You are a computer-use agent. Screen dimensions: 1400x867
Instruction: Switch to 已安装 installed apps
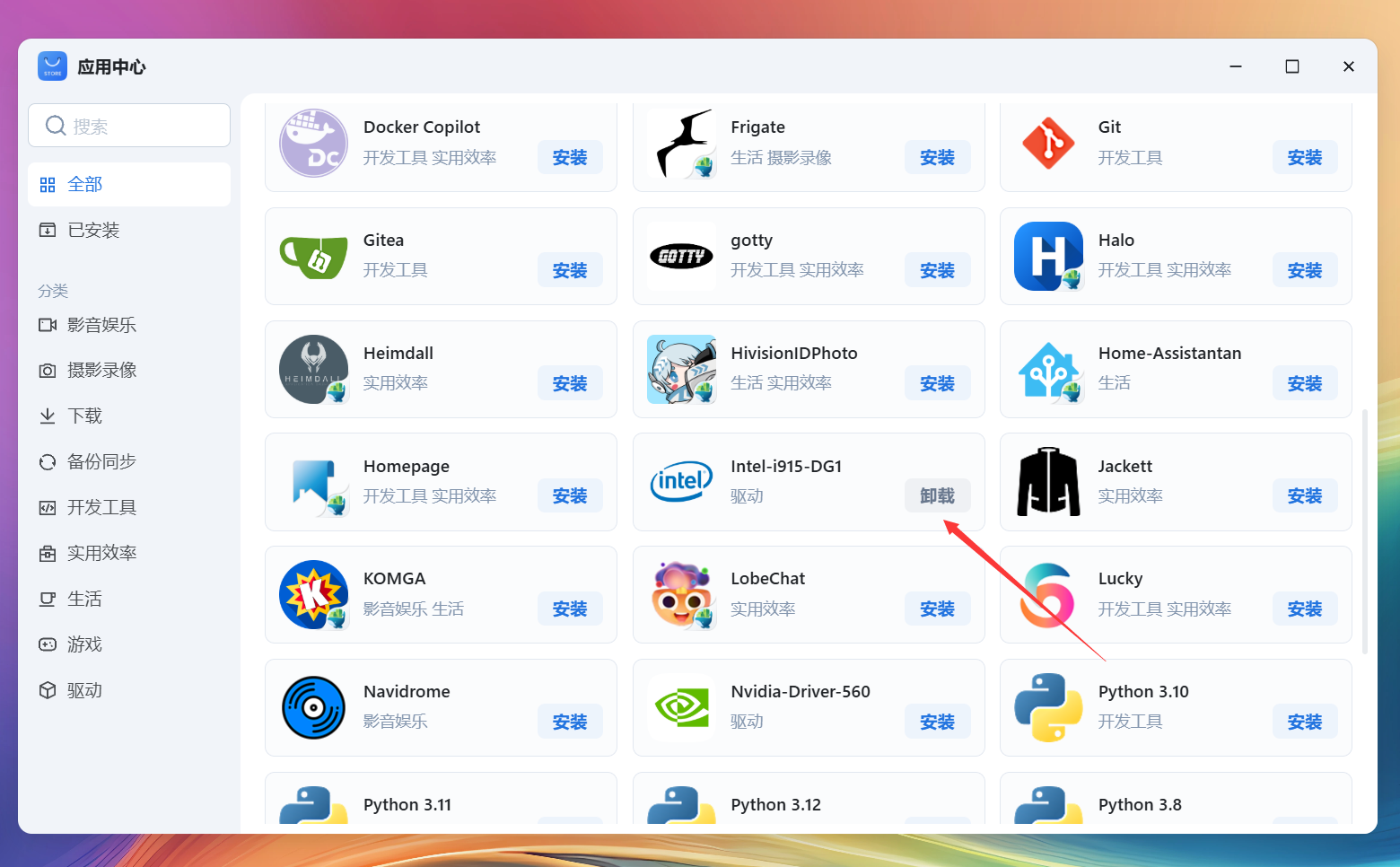pos(129,230)
